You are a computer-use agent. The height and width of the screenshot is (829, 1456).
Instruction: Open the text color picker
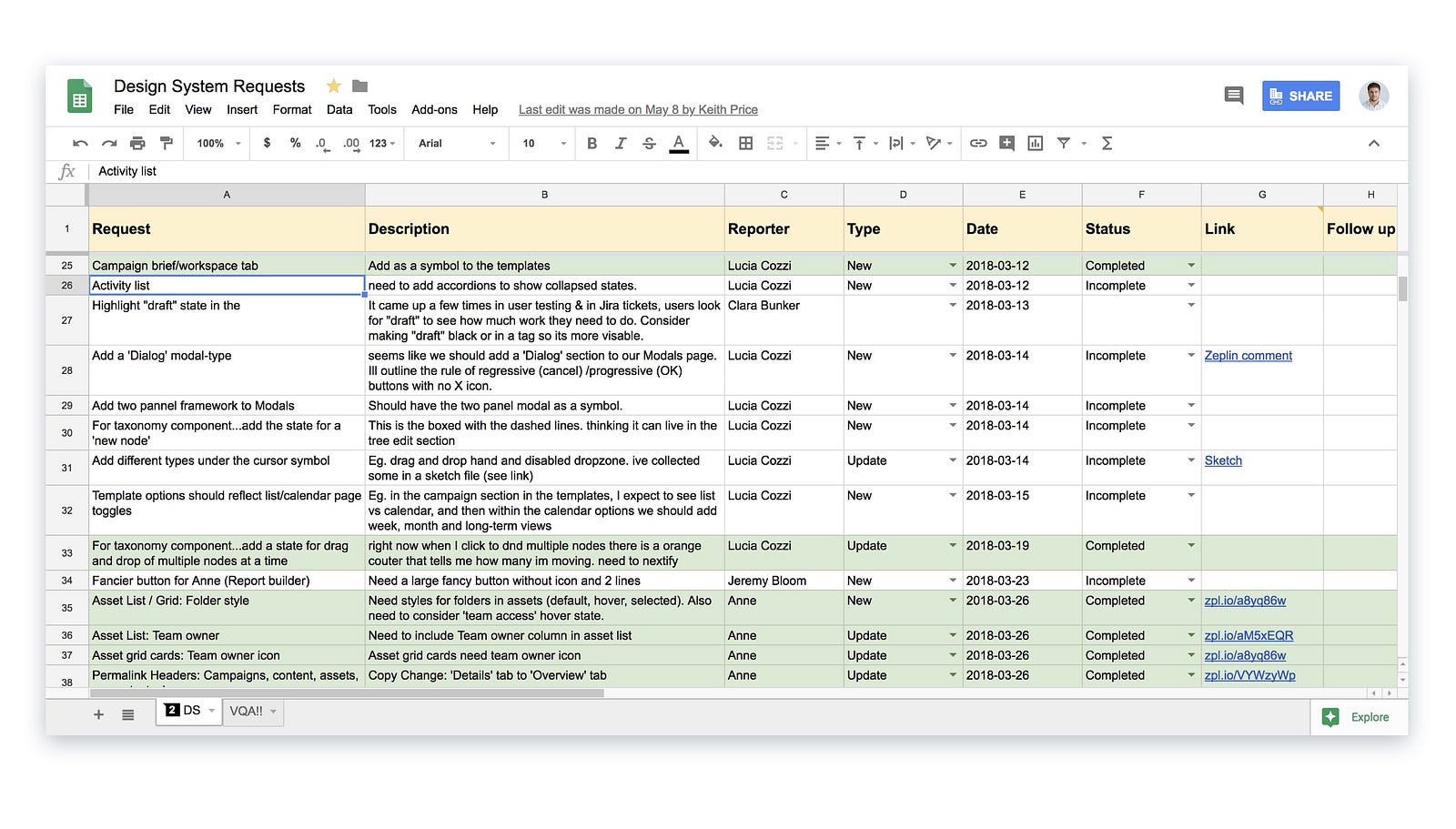(679, 143)
